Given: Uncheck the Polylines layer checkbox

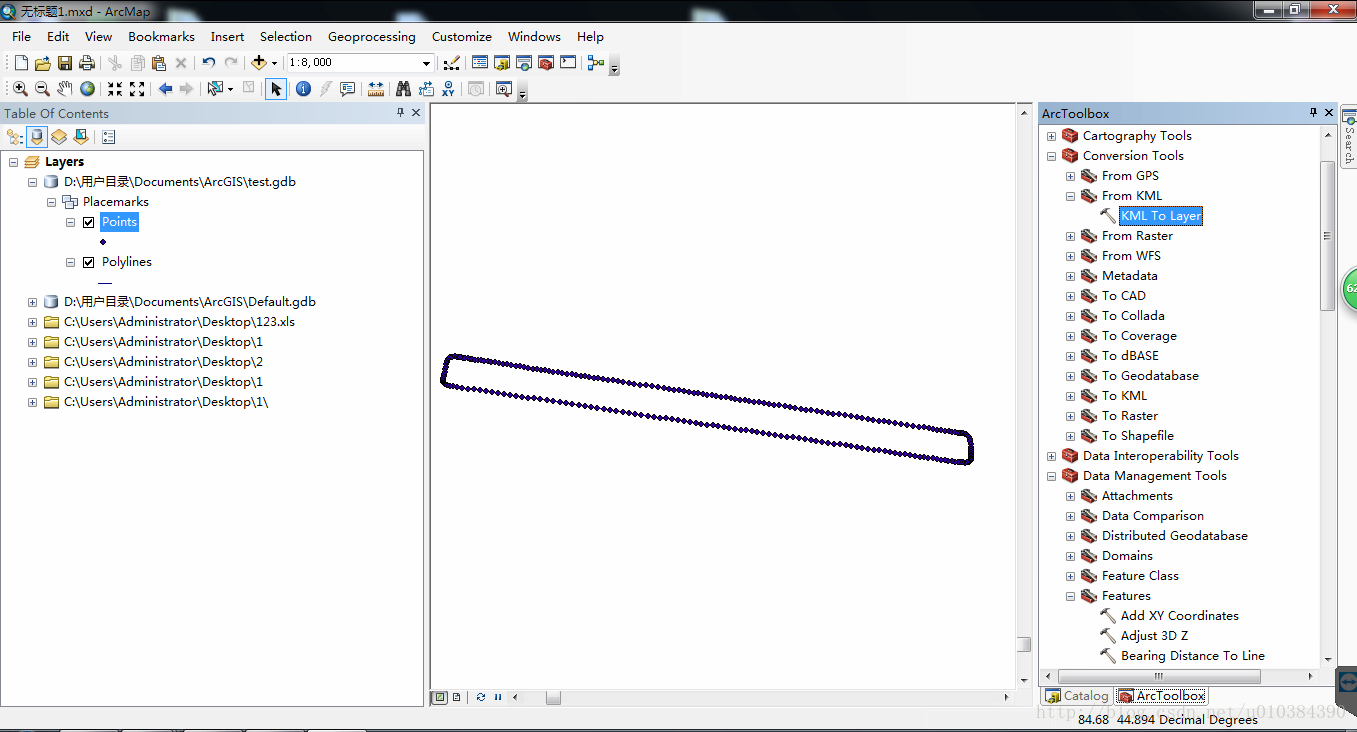Looking at the screenshot, I should click(x=88, y=262).
